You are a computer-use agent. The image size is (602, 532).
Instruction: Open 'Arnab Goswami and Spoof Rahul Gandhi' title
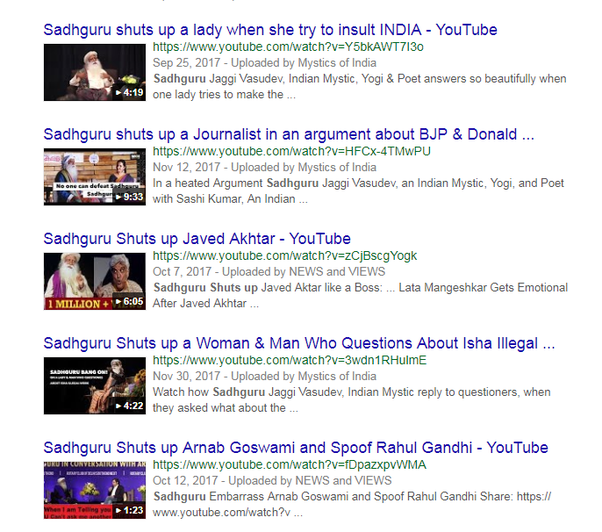[296, 447]
